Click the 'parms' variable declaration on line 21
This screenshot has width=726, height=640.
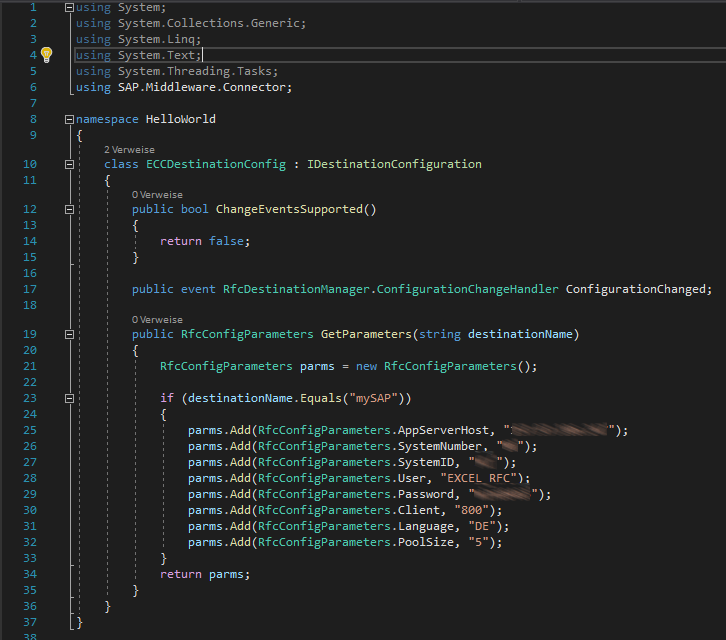pyautogui.click(x=317, y=366)
